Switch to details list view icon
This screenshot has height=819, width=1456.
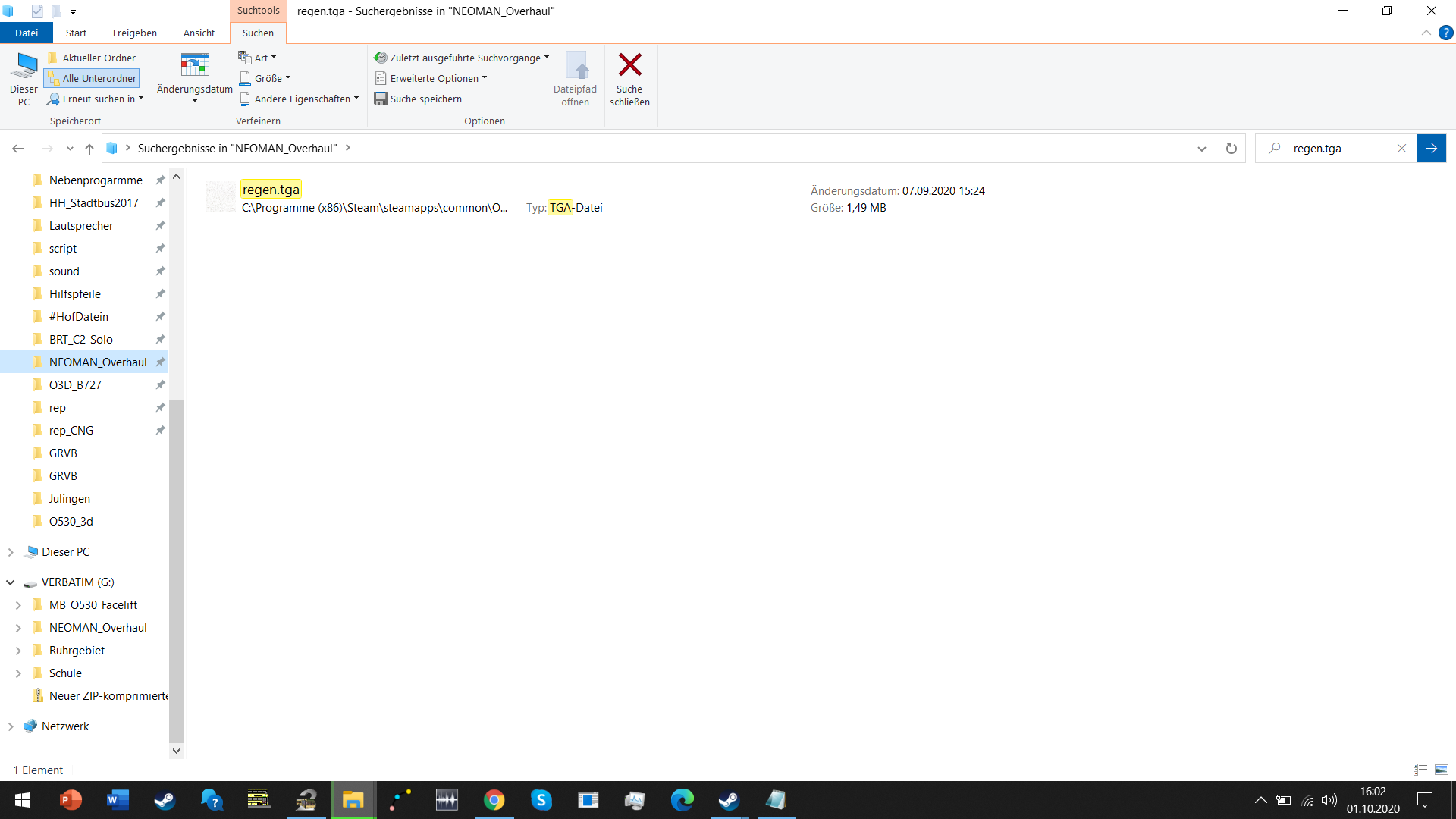[1420, 770]
